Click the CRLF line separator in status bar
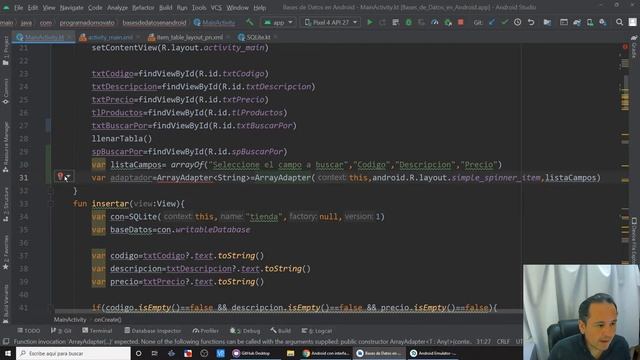640x360 pixels. [503, 342]
